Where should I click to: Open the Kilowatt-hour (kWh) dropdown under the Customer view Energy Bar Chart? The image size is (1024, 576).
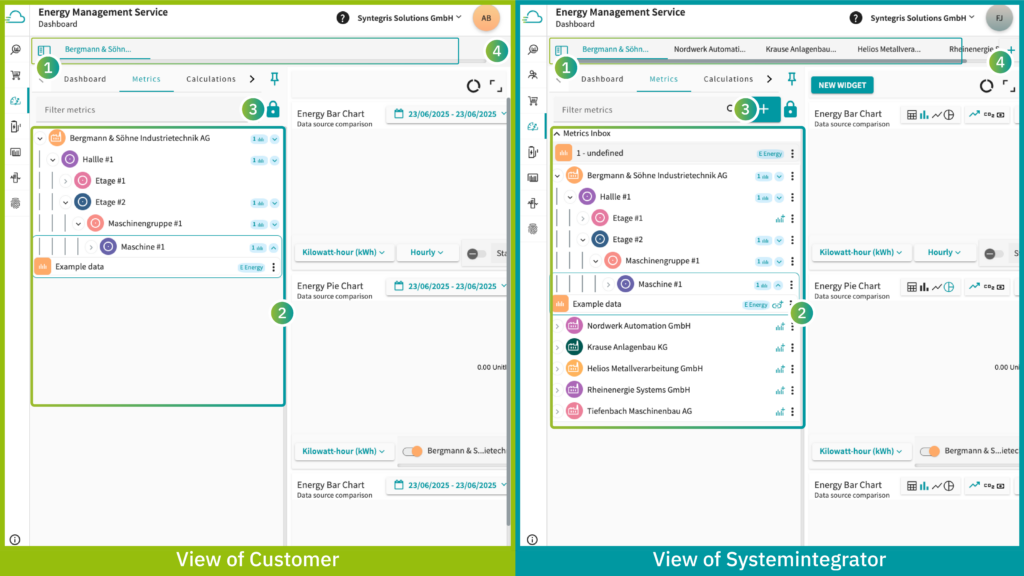click(x=344, y=253)
